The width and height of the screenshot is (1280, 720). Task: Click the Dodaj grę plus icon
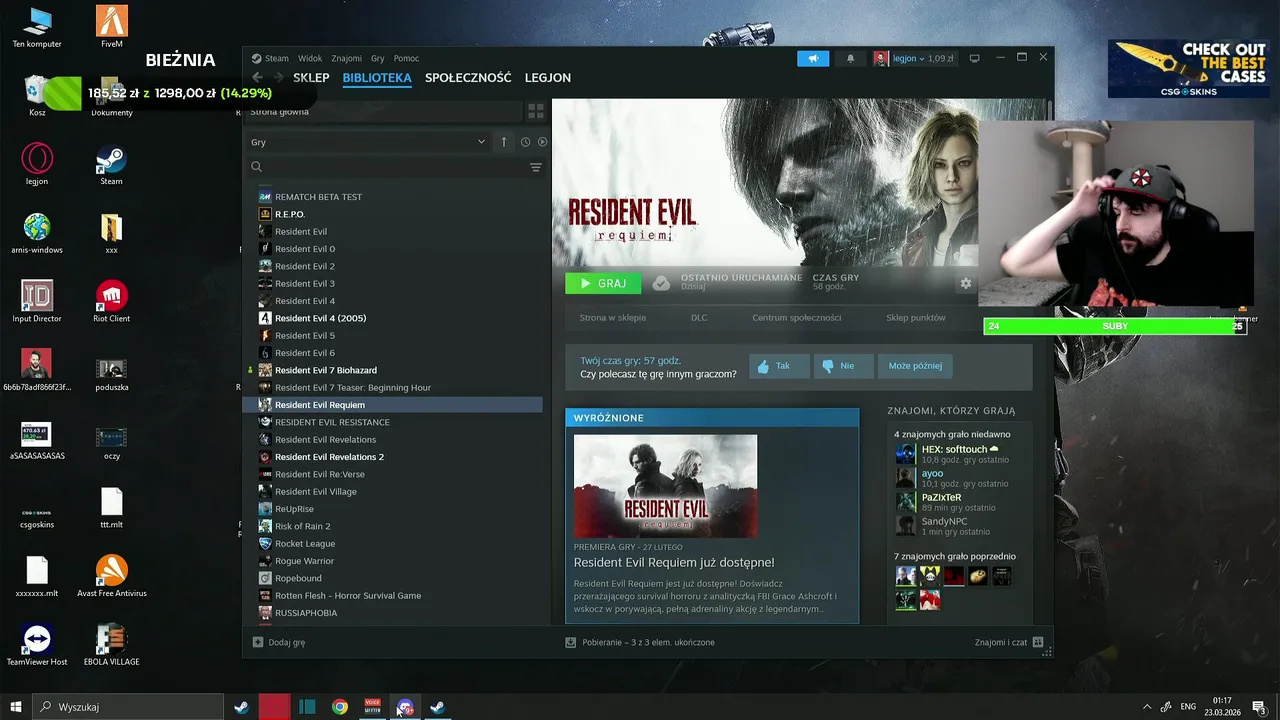[258, 642]
